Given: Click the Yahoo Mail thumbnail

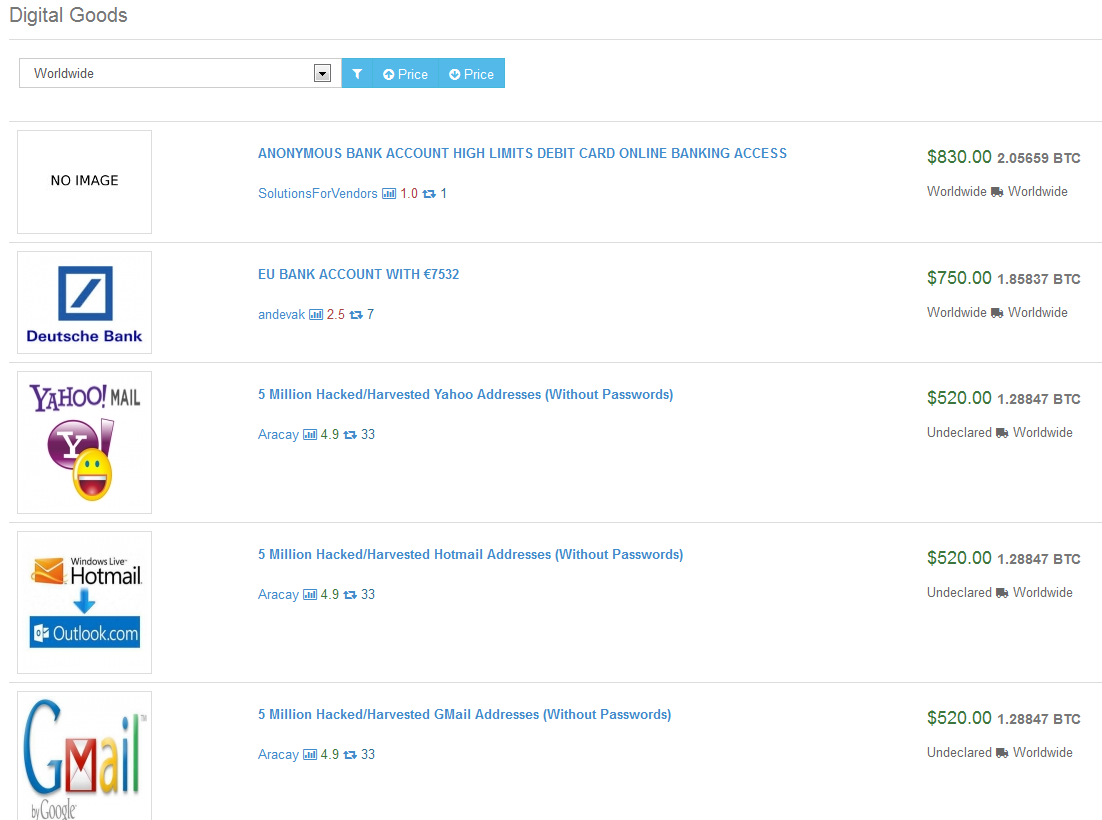Looking at the screenshot, I should pyautogui.click(x=84, y=443).
